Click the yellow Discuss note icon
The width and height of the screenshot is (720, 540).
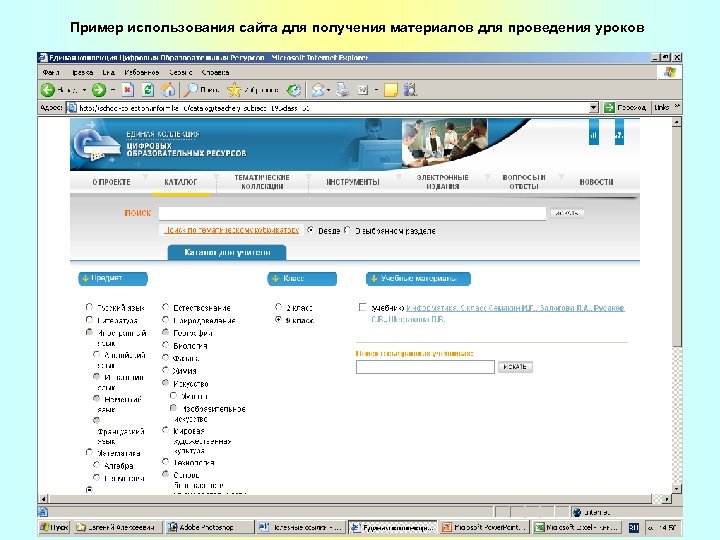[x=391, y=90]
